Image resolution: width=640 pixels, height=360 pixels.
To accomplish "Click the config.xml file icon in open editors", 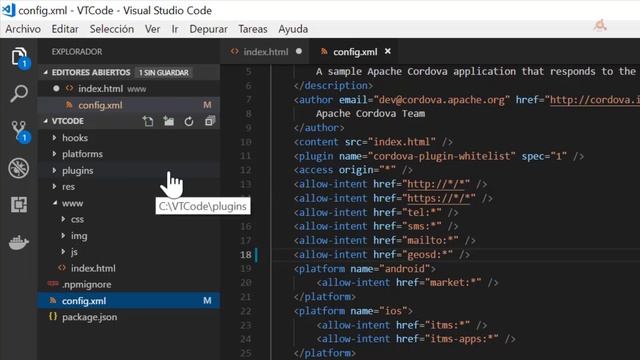I will [69, 105].
